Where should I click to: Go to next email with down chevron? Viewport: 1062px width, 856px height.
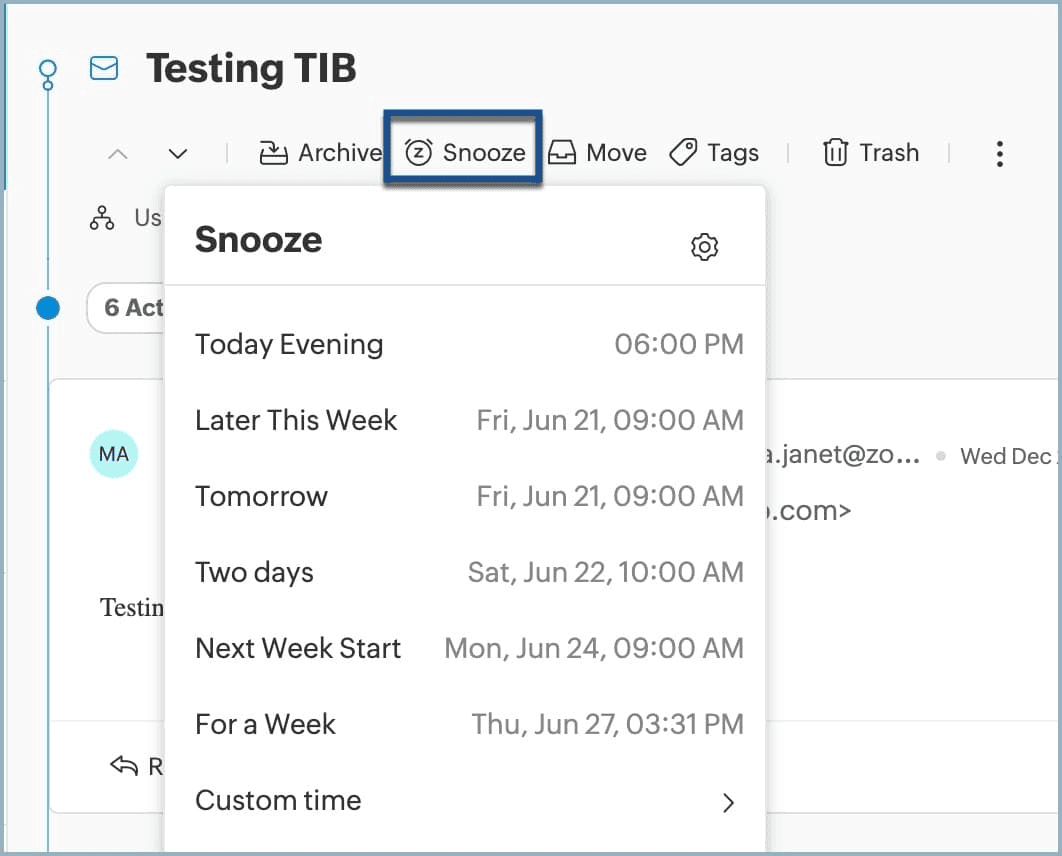[x=178, y=154]
